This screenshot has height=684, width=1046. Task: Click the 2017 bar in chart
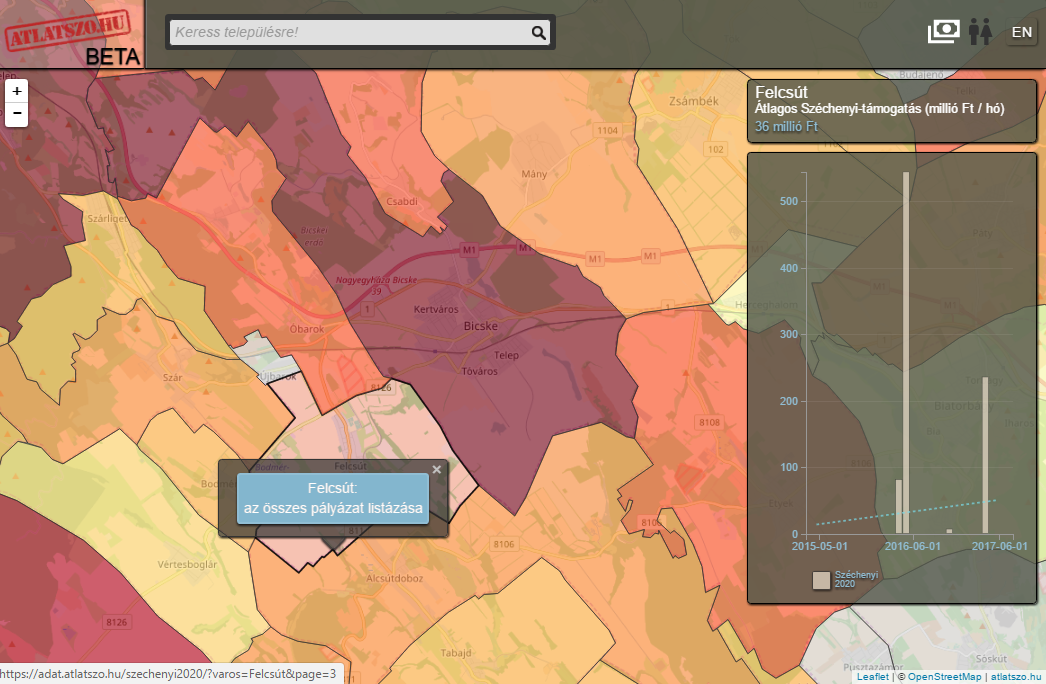point(985,455)
